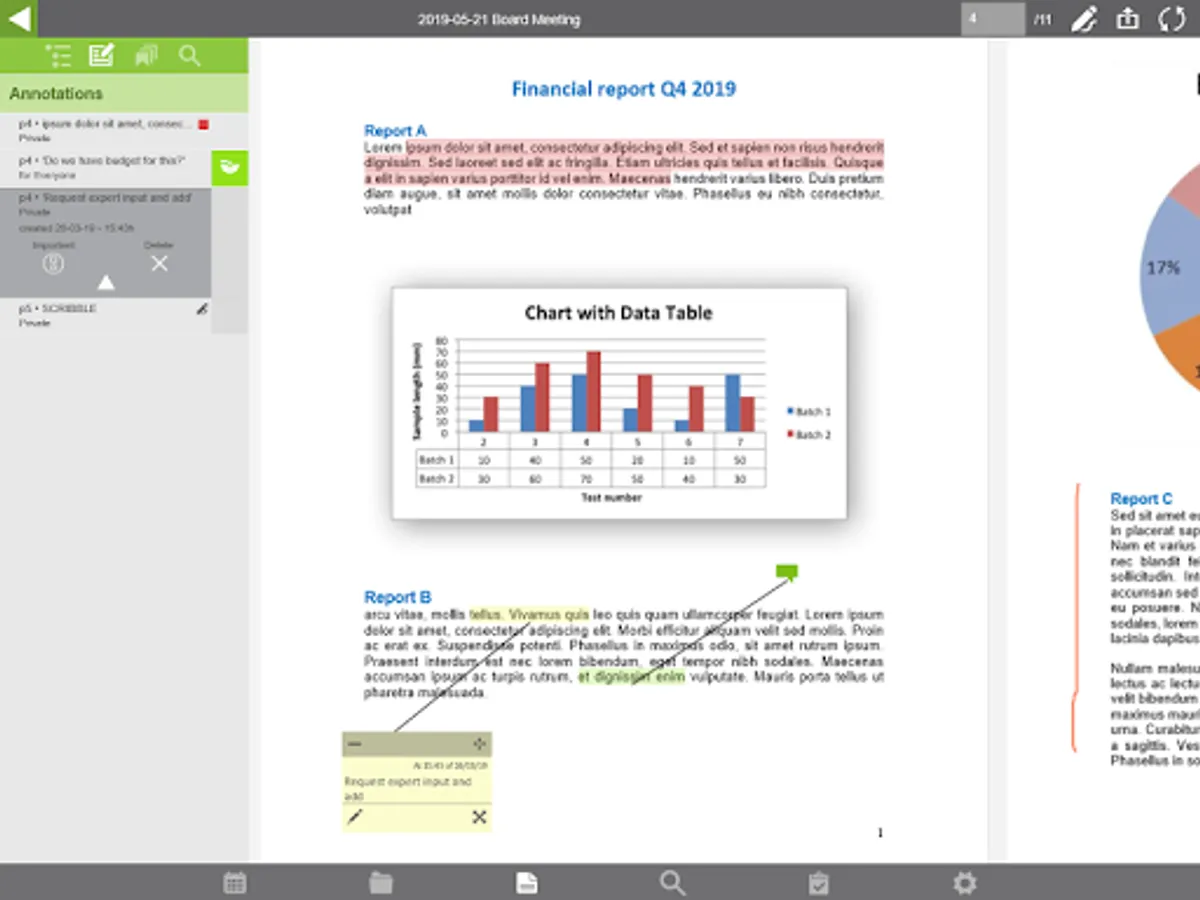Open search from the bottom bar

coord(673,883)
